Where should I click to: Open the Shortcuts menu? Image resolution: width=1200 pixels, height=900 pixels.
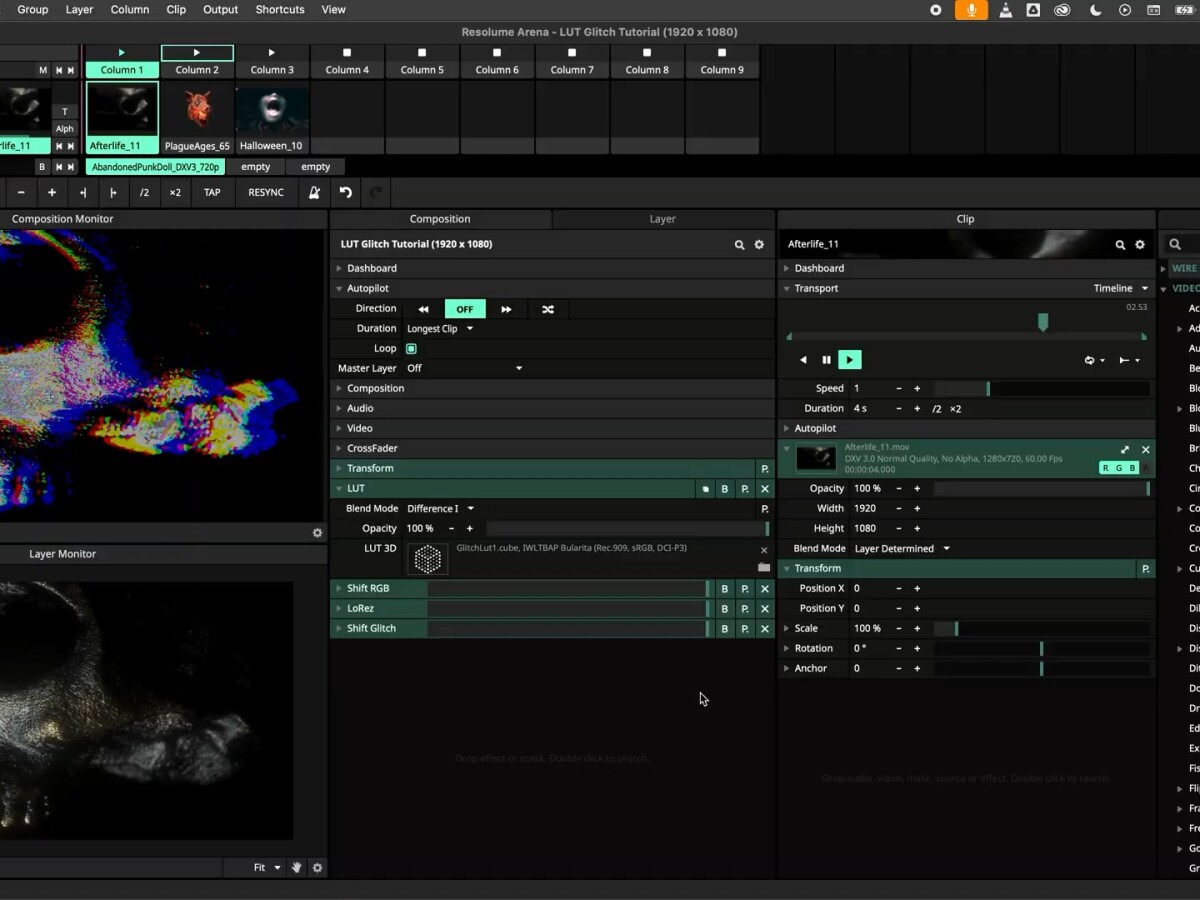pos(279,10)
